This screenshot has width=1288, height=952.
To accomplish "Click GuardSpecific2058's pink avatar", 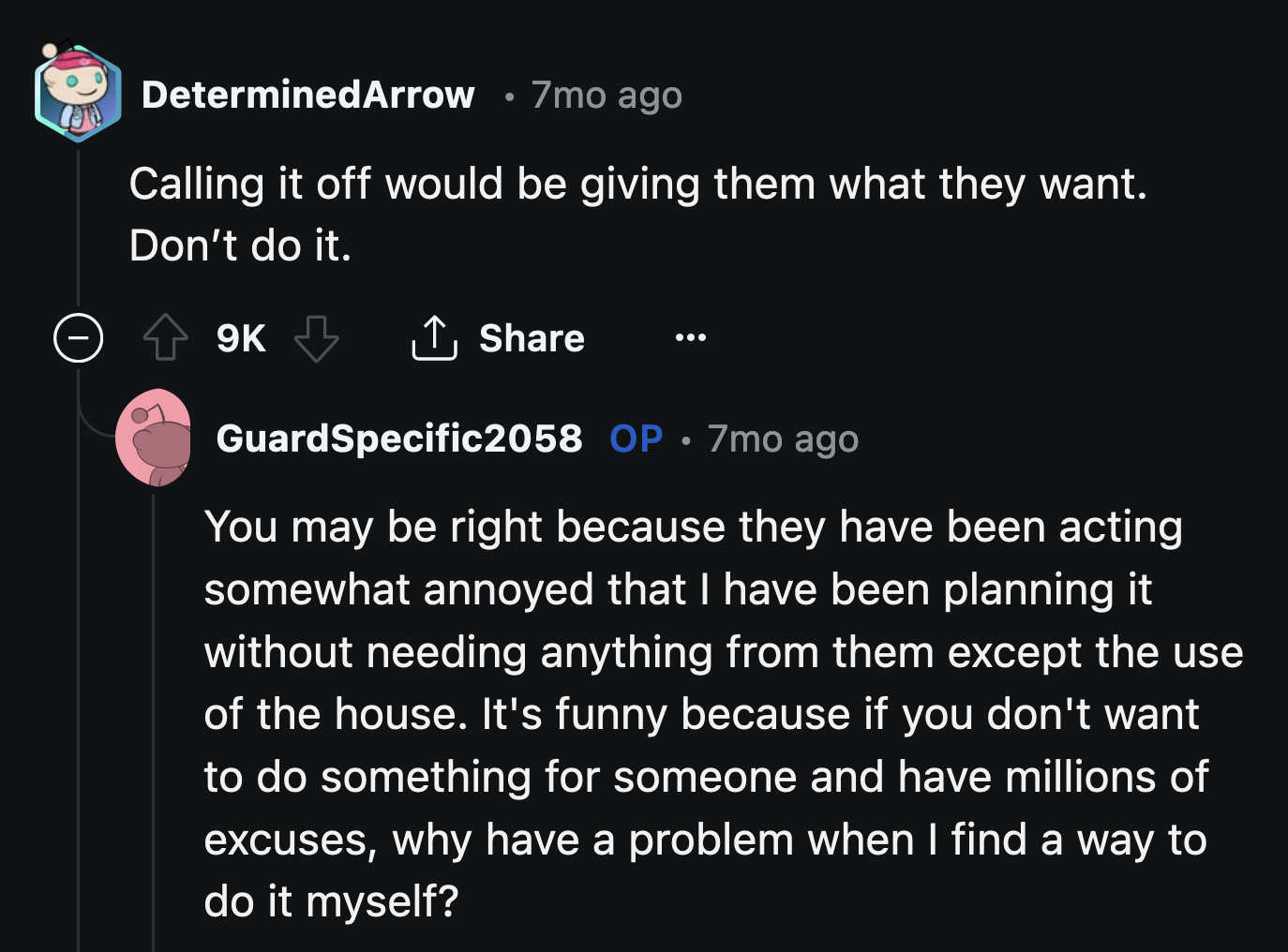I will [156, 438].
